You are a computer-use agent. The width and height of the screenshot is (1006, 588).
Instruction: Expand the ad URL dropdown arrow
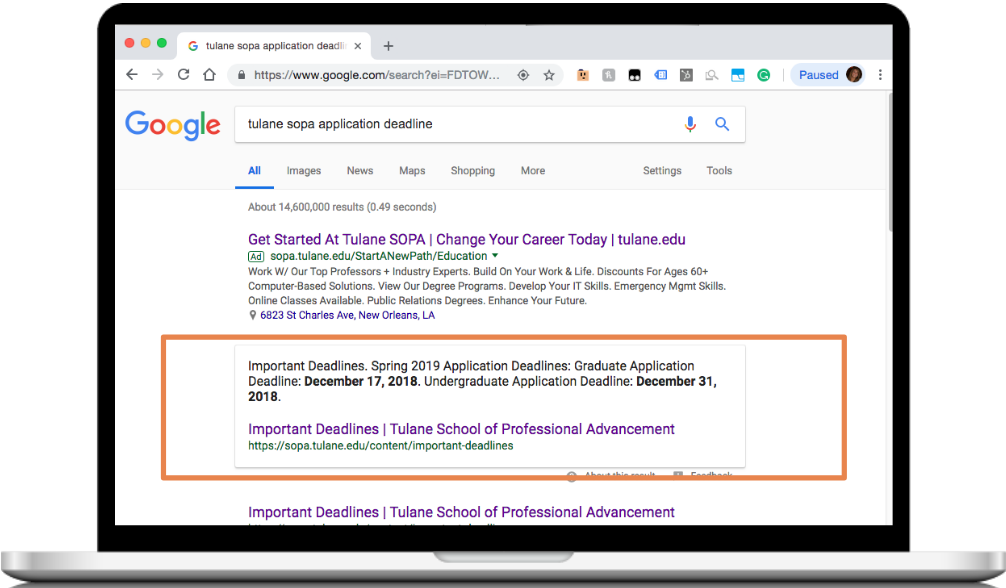pyautogui.click(x=494, y=256)
